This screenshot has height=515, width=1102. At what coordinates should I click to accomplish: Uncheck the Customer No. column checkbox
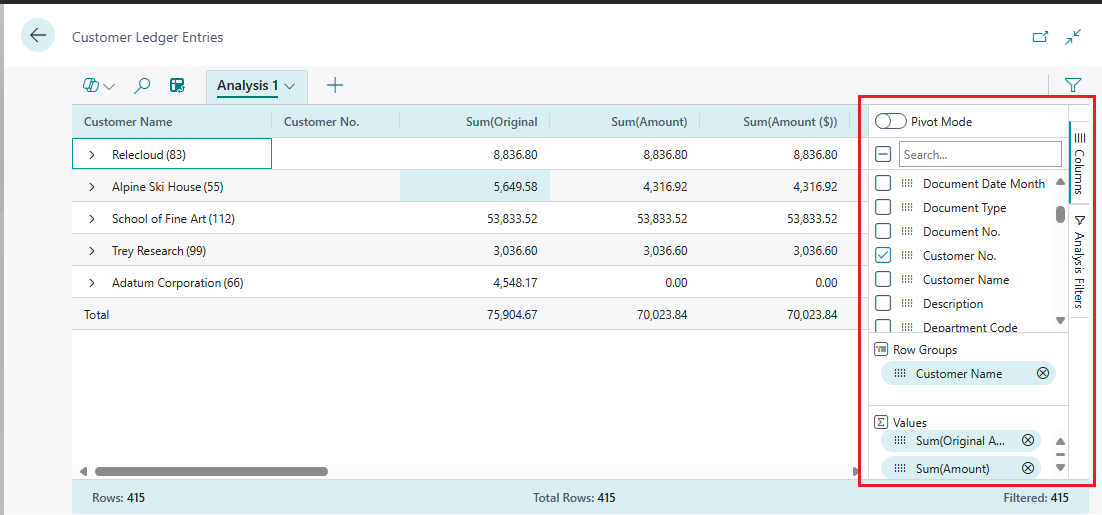(x=883, y=256)
